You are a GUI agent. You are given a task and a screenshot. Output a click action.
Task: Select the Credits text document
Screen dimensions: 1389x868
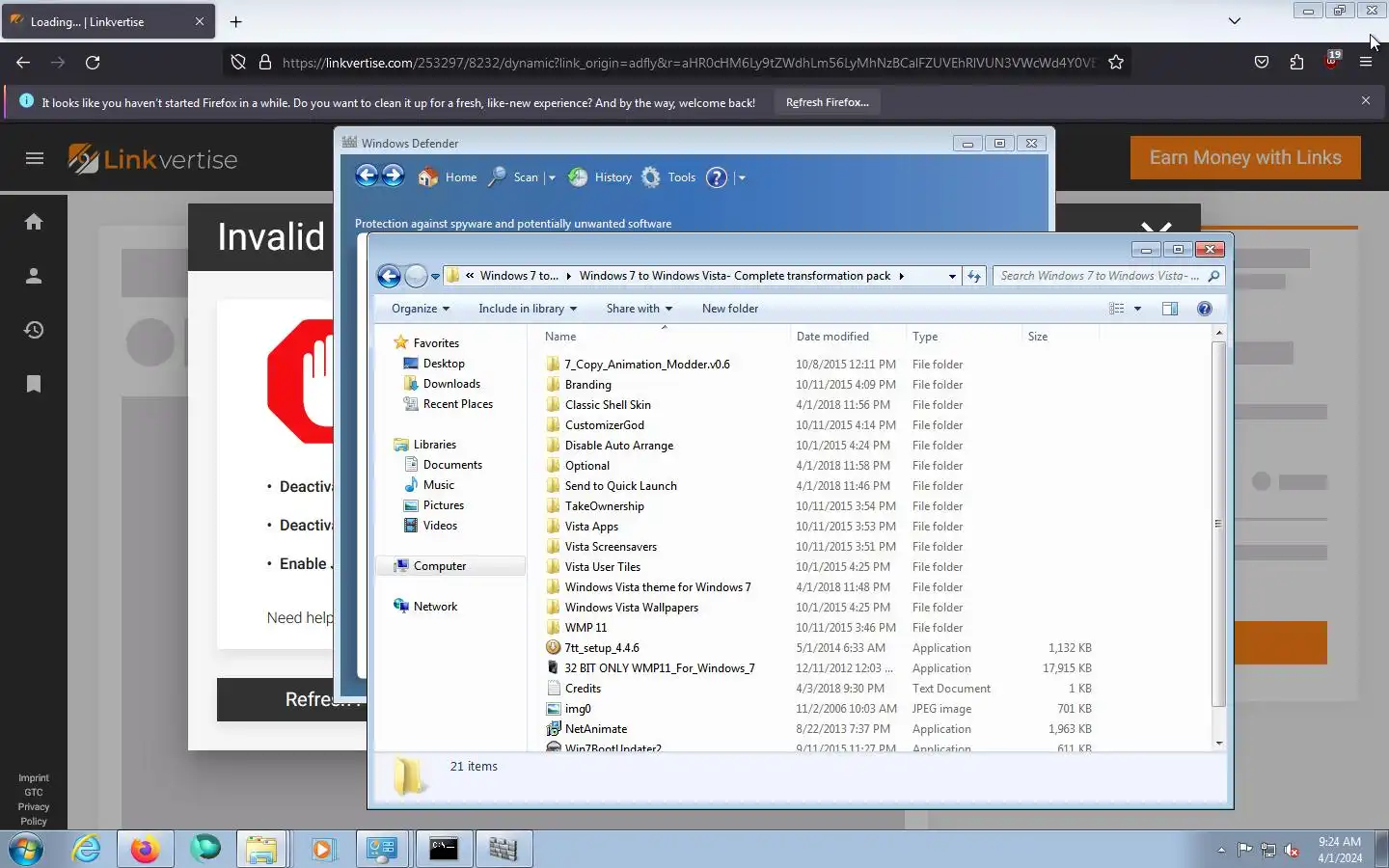[583, 689]
